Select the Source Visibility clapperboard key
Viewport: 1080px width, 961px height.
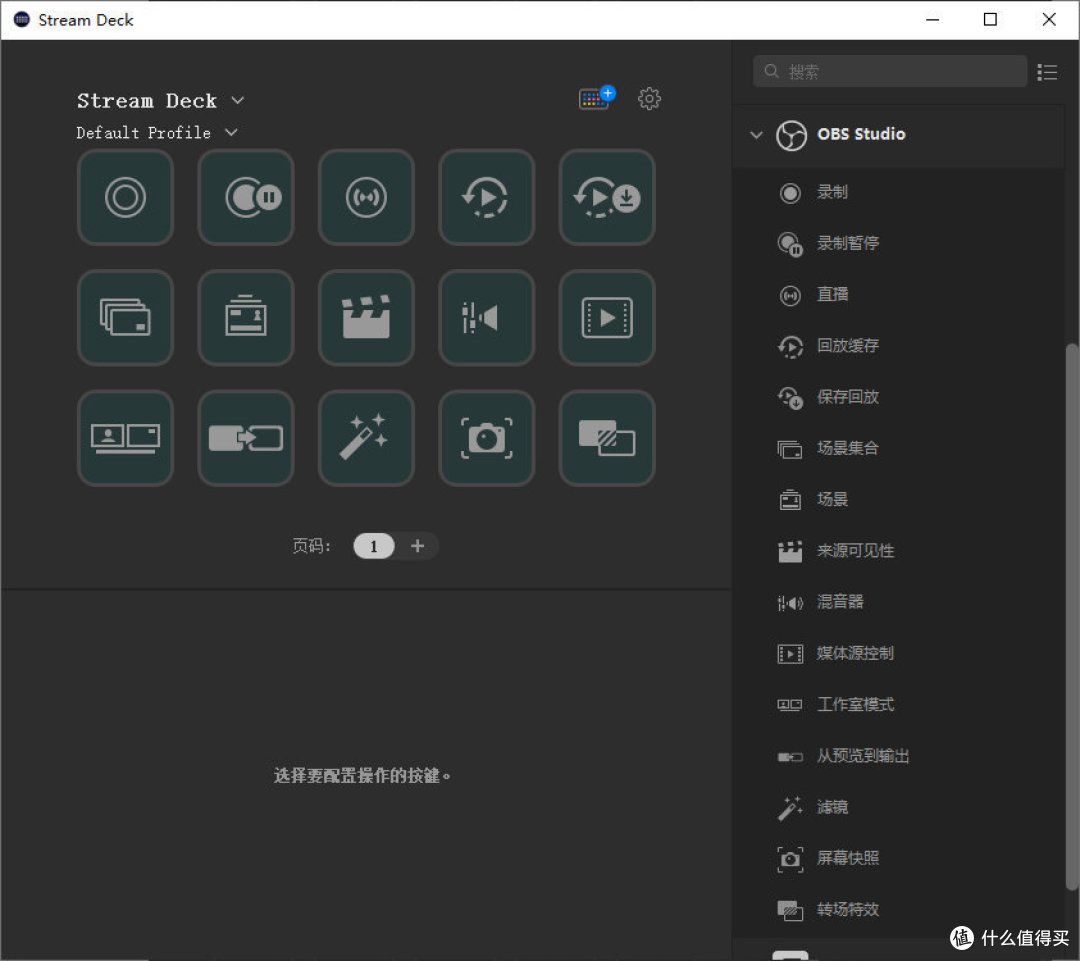[x=366, y=318]
